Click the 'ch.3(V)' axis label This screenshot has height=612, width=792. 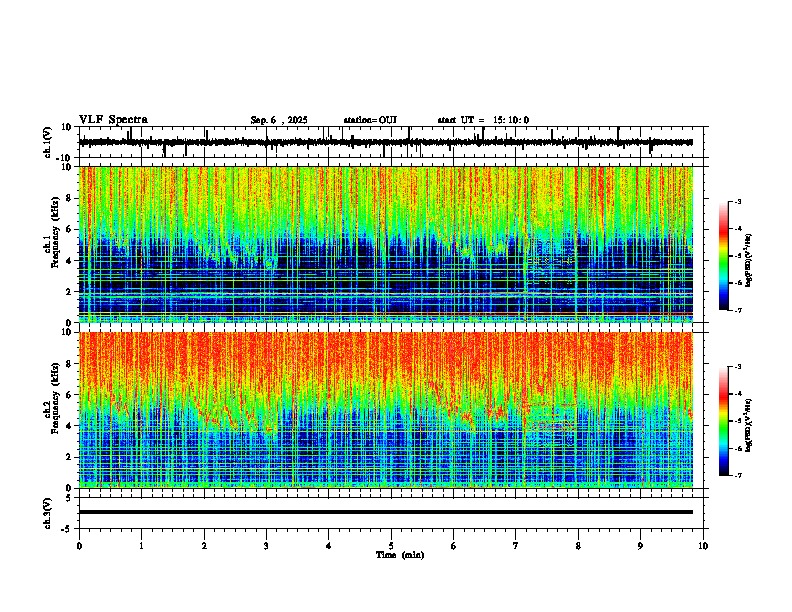[x=48, y=513]
